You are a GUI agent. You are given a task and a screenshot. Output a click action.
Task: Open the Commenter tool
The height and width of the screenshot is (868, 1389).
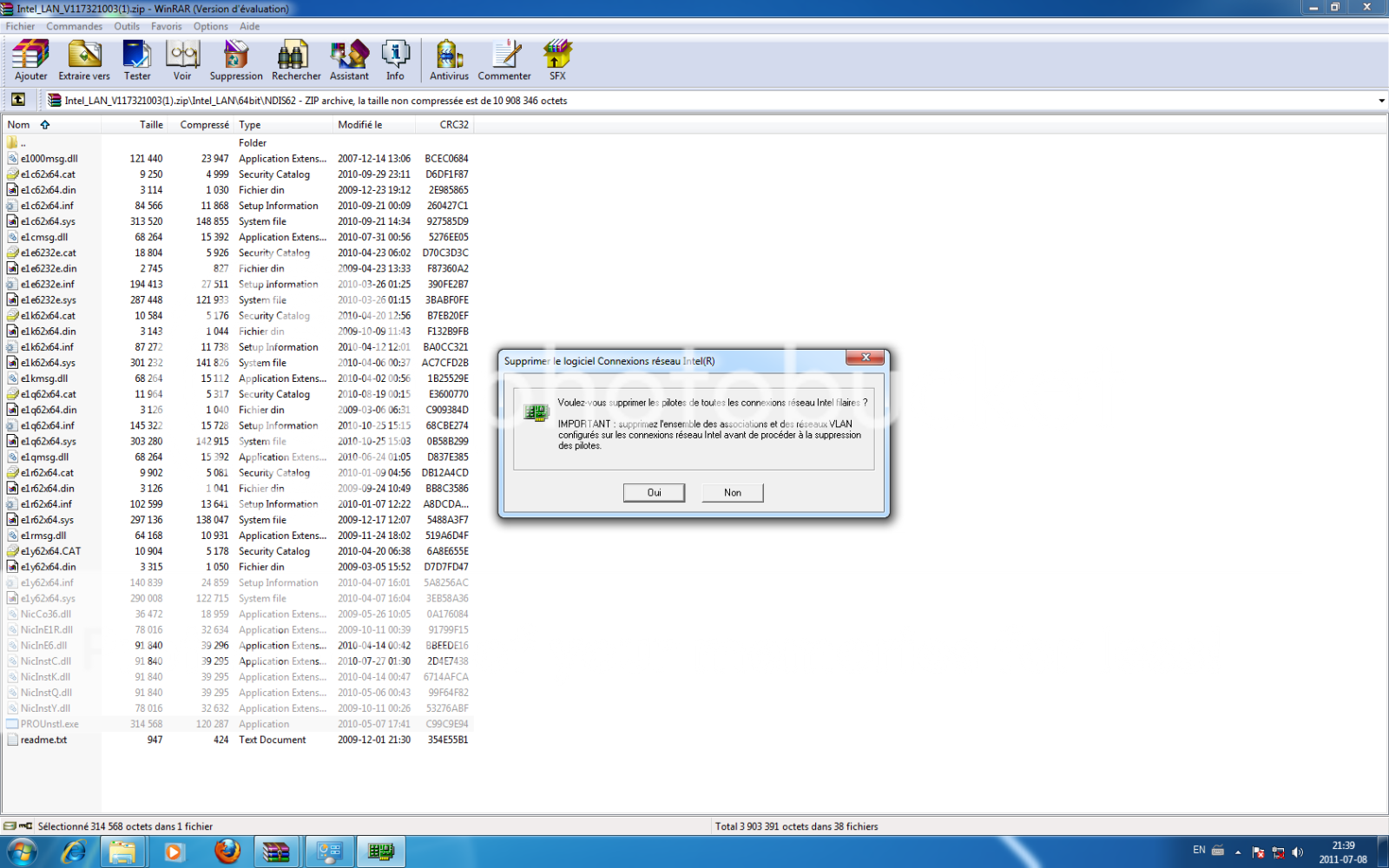[504, 59]
